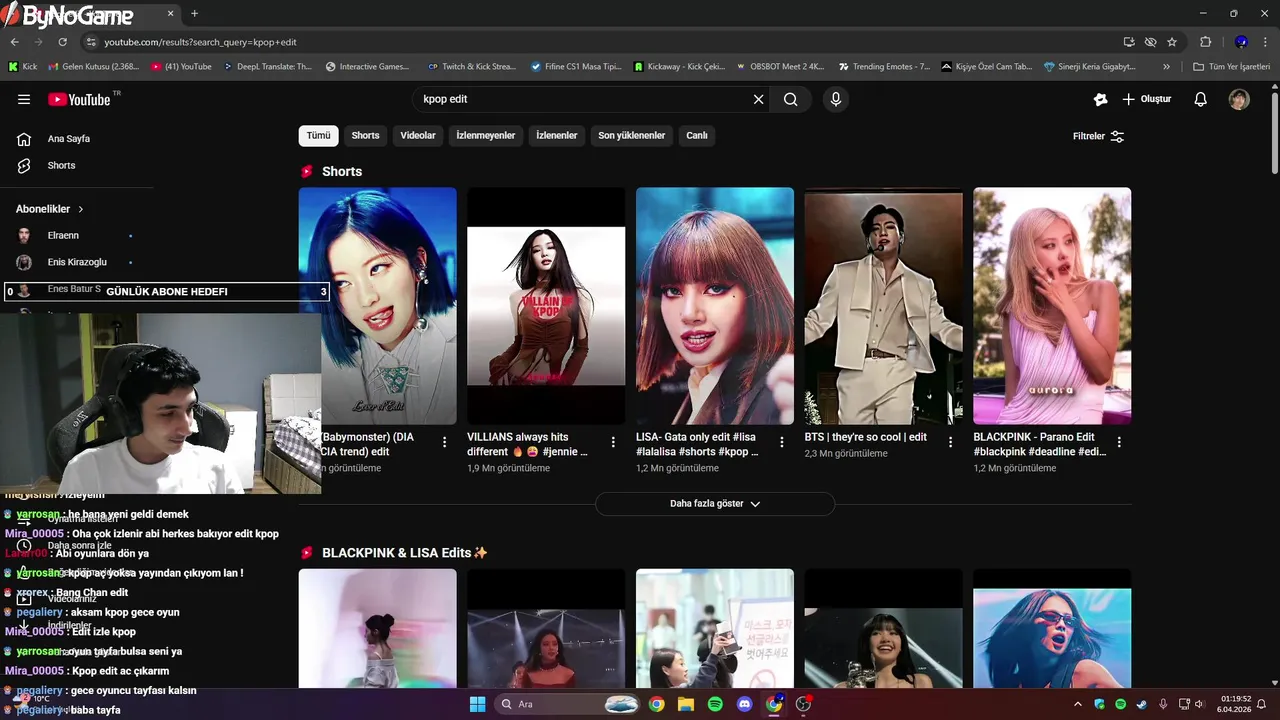
Task: Open the taskbar clock and date
Action: 1235,704
